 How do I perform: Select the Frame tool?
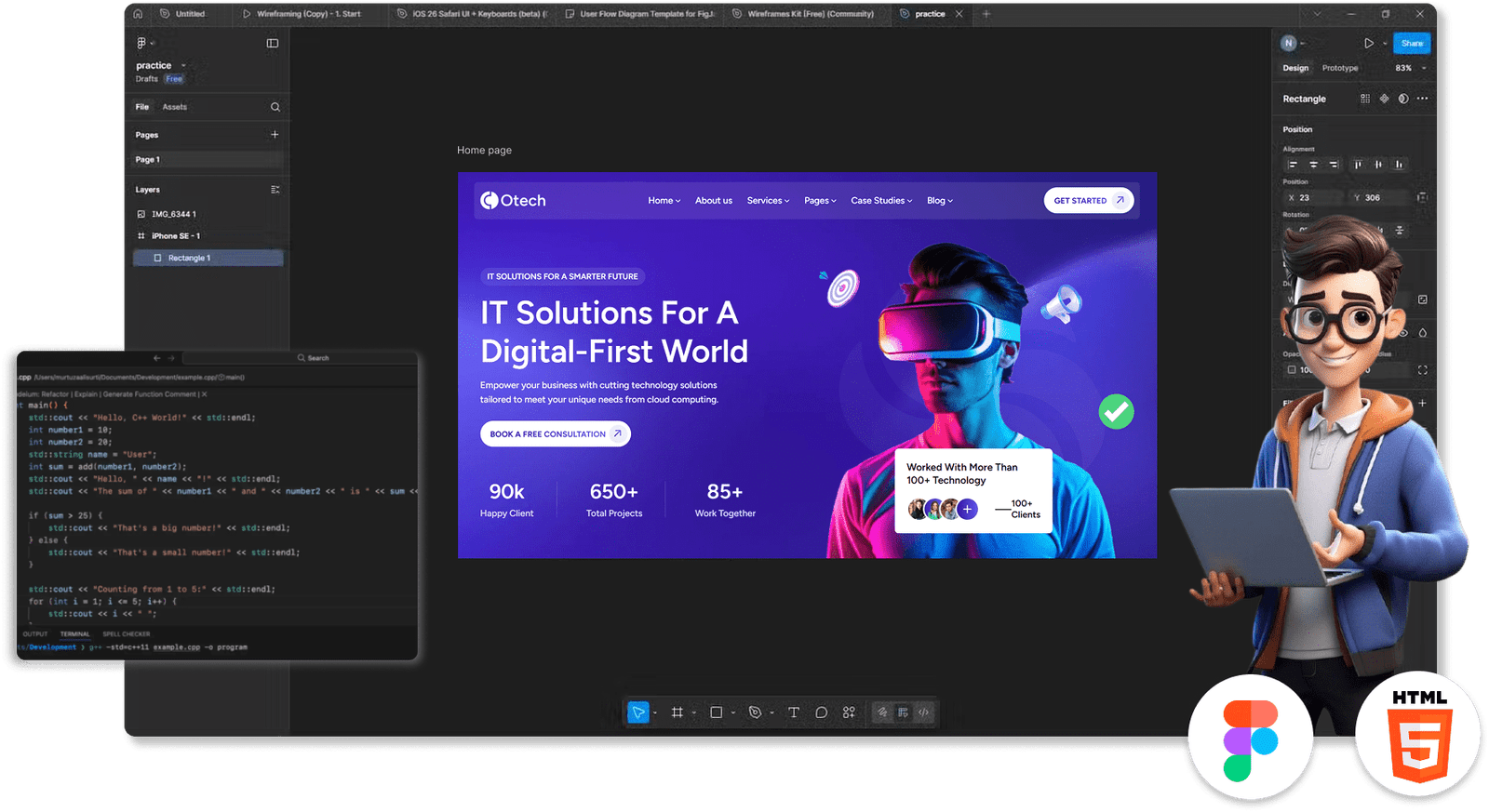(x=677, y=712)
